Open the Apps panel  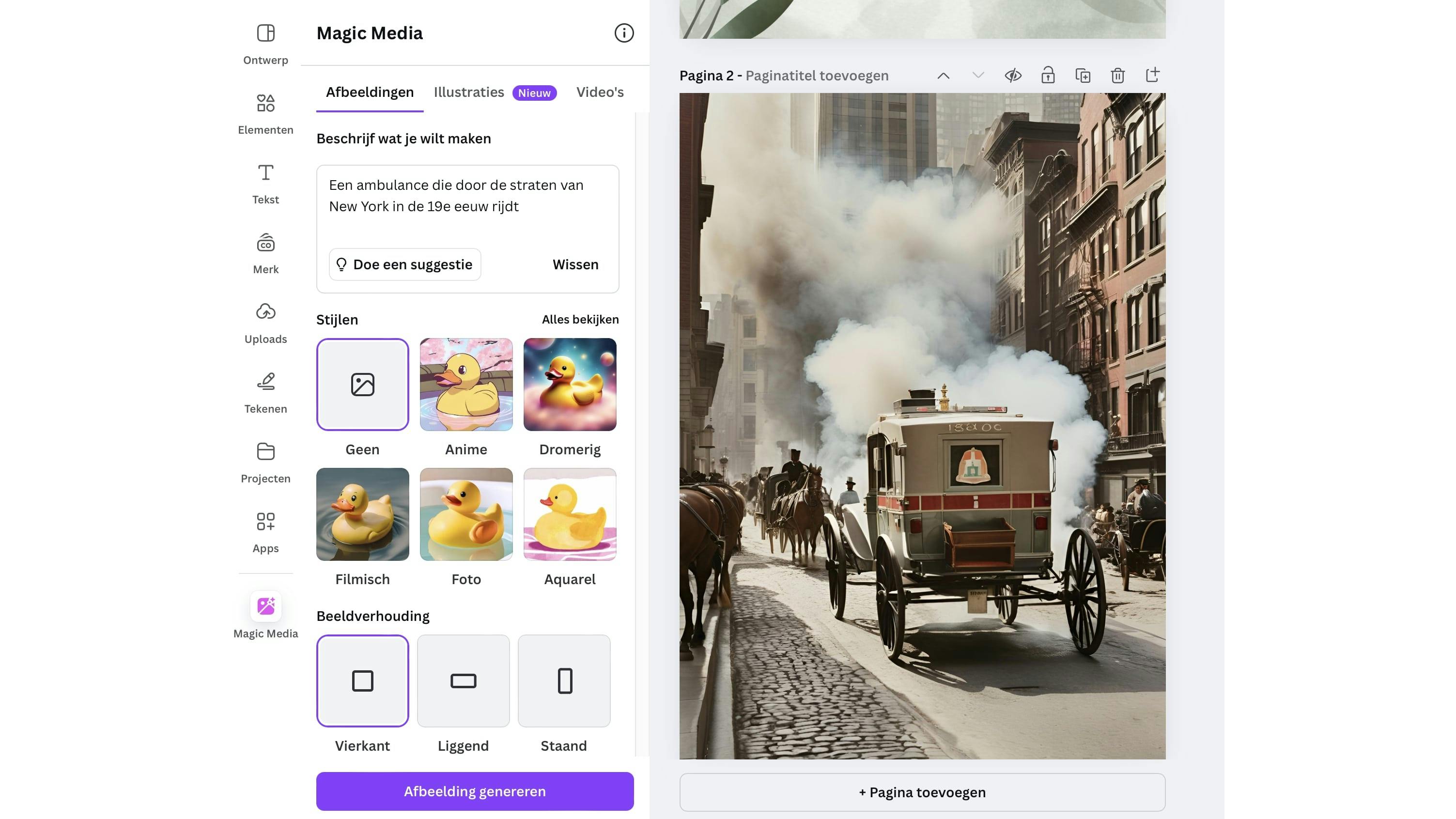point(265,532)
